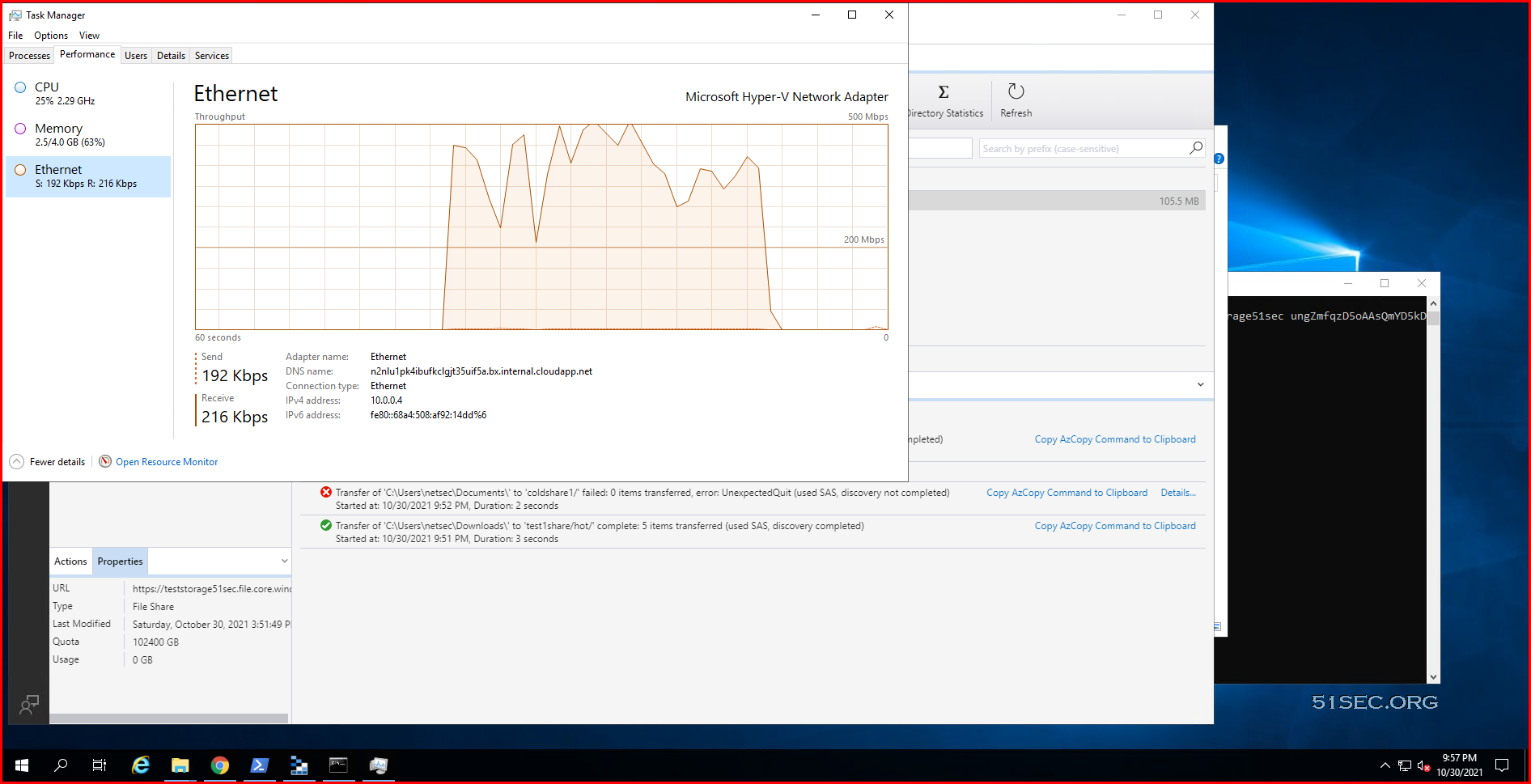Open Google Chrome from taskbar
The height and width of the screenshot is (784, 1531).
[219, 765]
